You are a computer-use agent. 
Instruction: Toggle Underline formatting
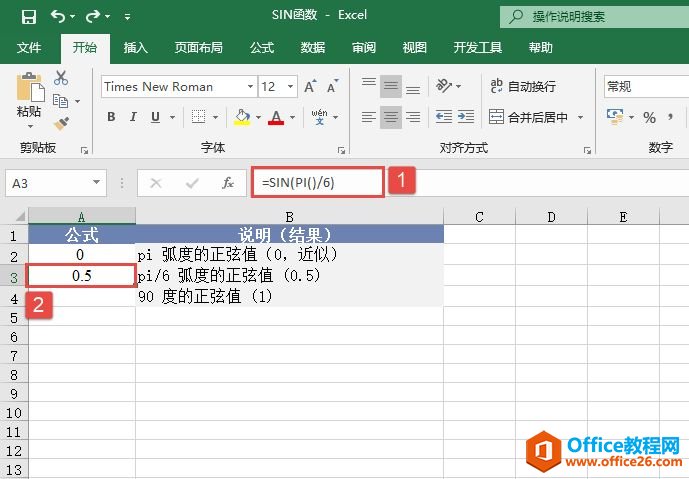point(155,117)
